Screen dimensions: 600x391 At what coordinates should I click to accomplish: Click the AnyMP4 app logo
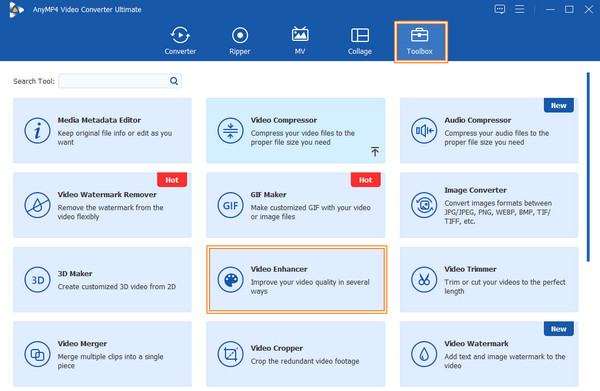[x=16, y=10]
